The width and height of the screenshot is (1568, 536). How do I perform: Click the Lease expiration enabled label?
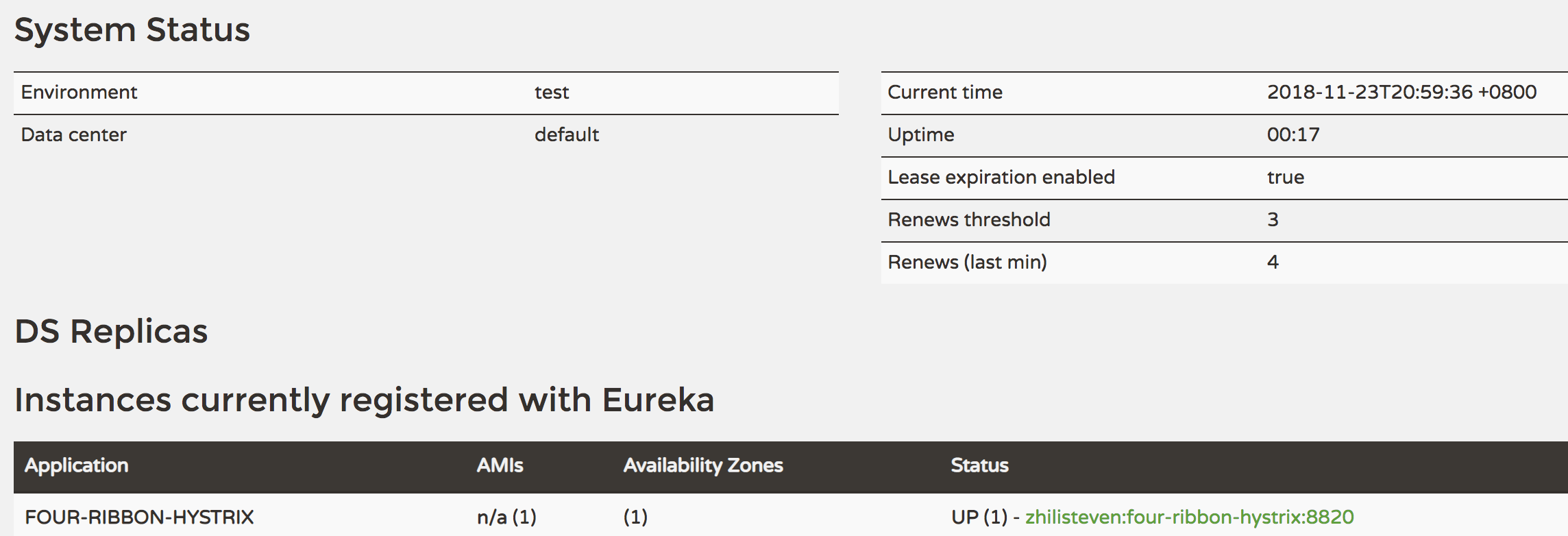1001,178
